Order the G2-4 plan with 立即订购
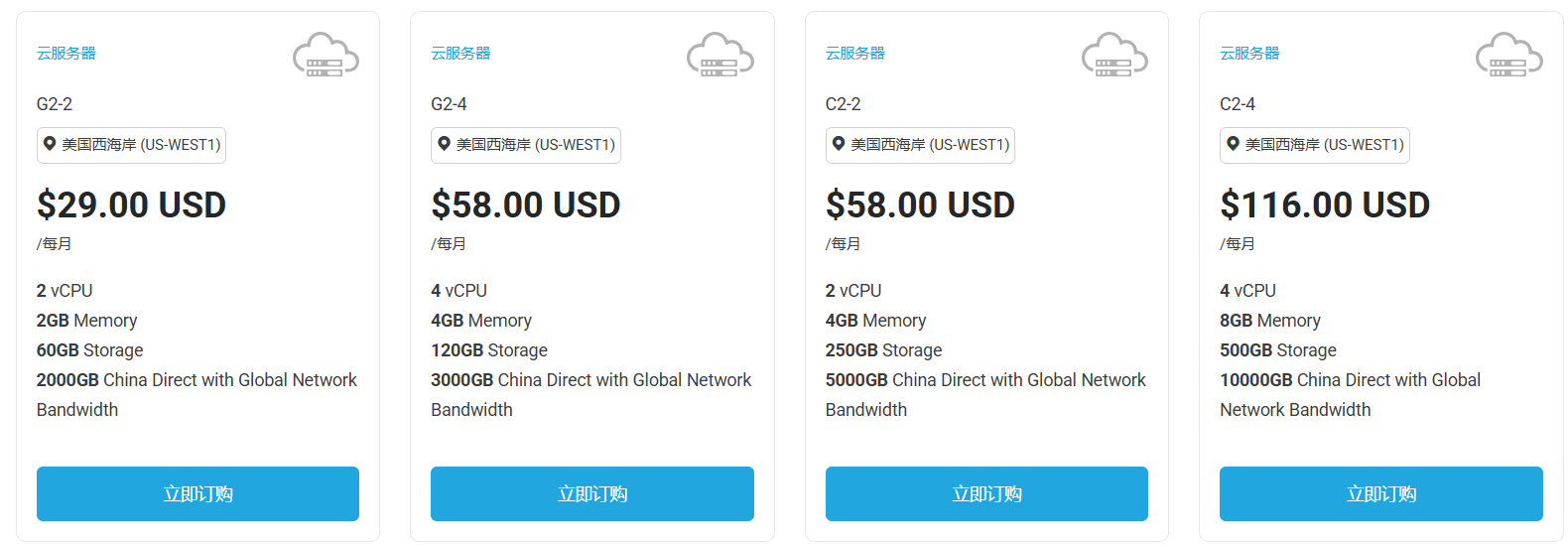Screen dimensions: 1568x545 point(592,493)
